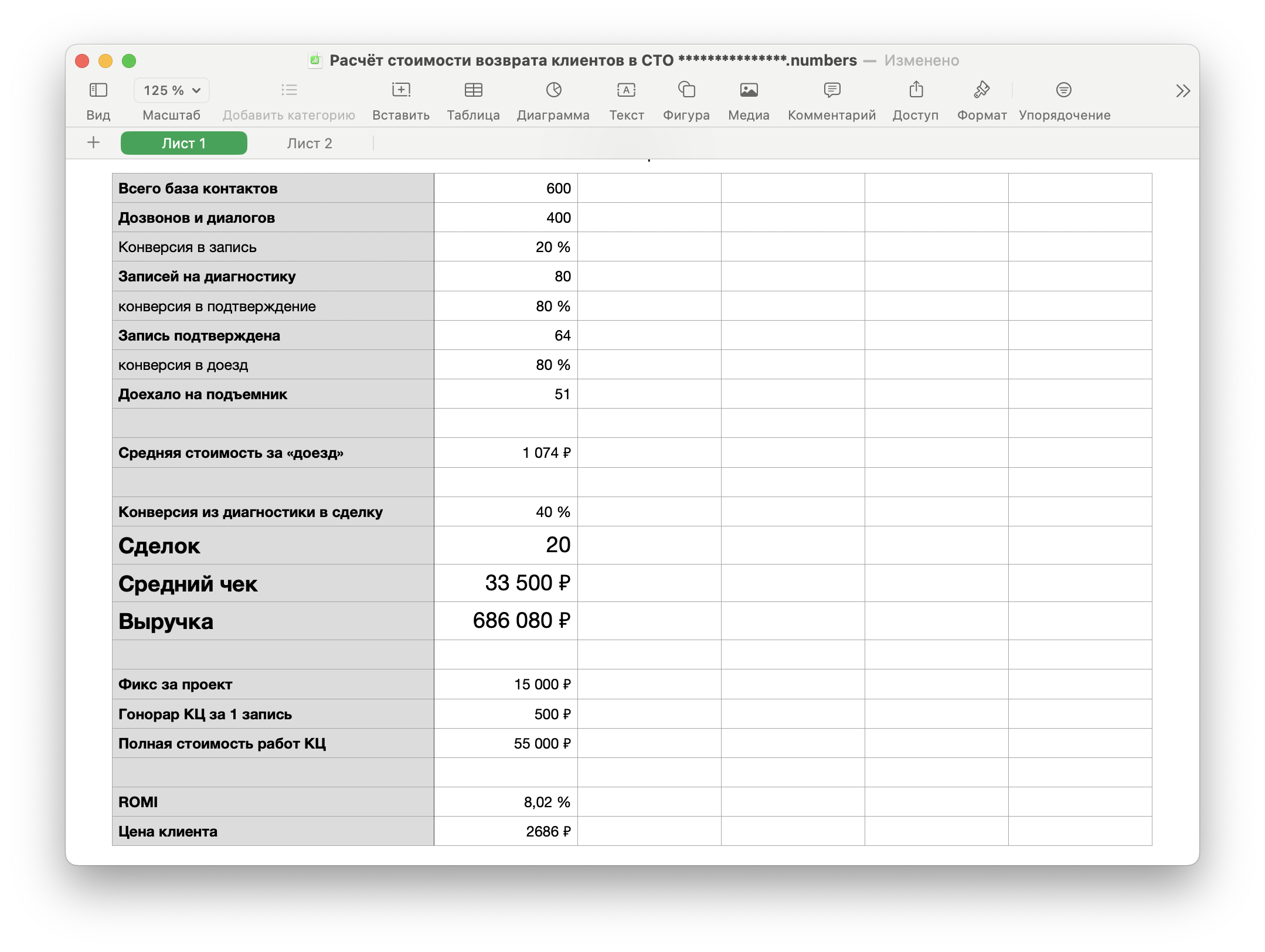
Task: Select the Сделок value cell 20
Action: tap(506, 545)
